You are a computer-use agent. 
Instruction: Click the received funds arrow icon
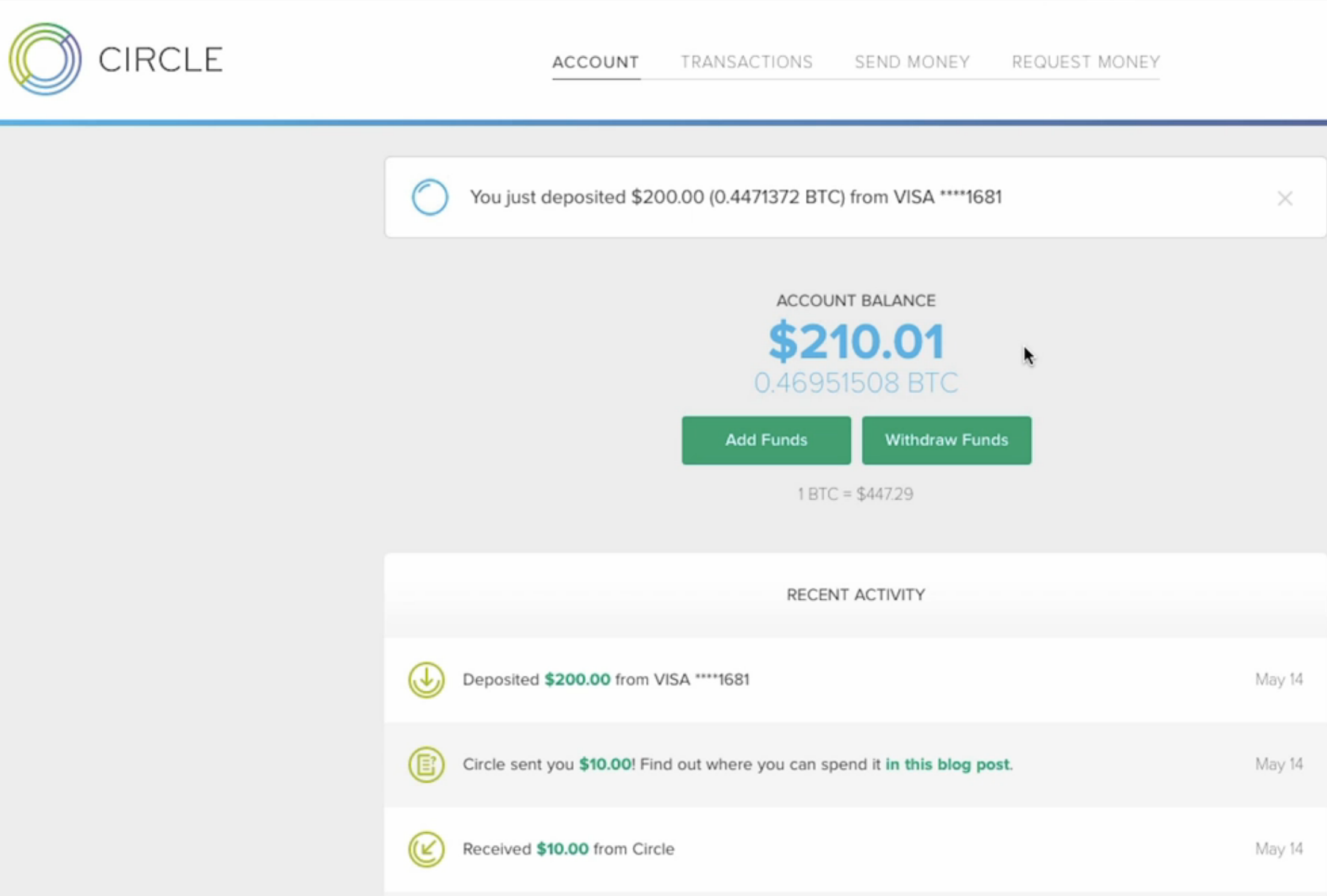coord(426,849)
